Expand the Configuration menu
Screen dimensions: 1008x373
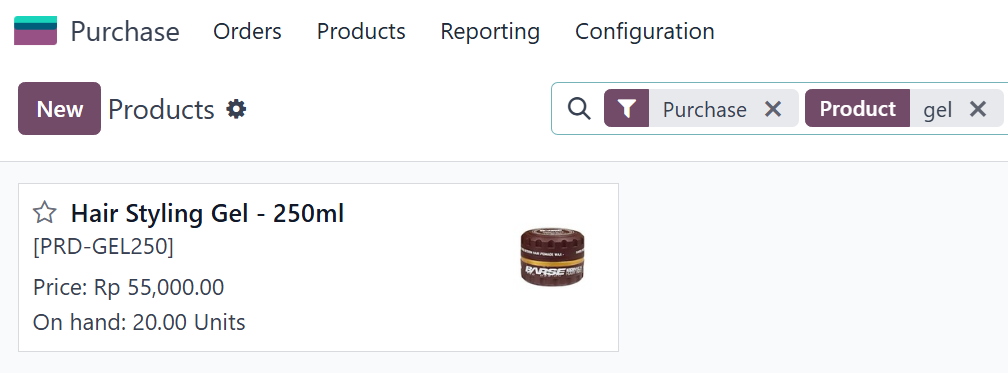645,32
